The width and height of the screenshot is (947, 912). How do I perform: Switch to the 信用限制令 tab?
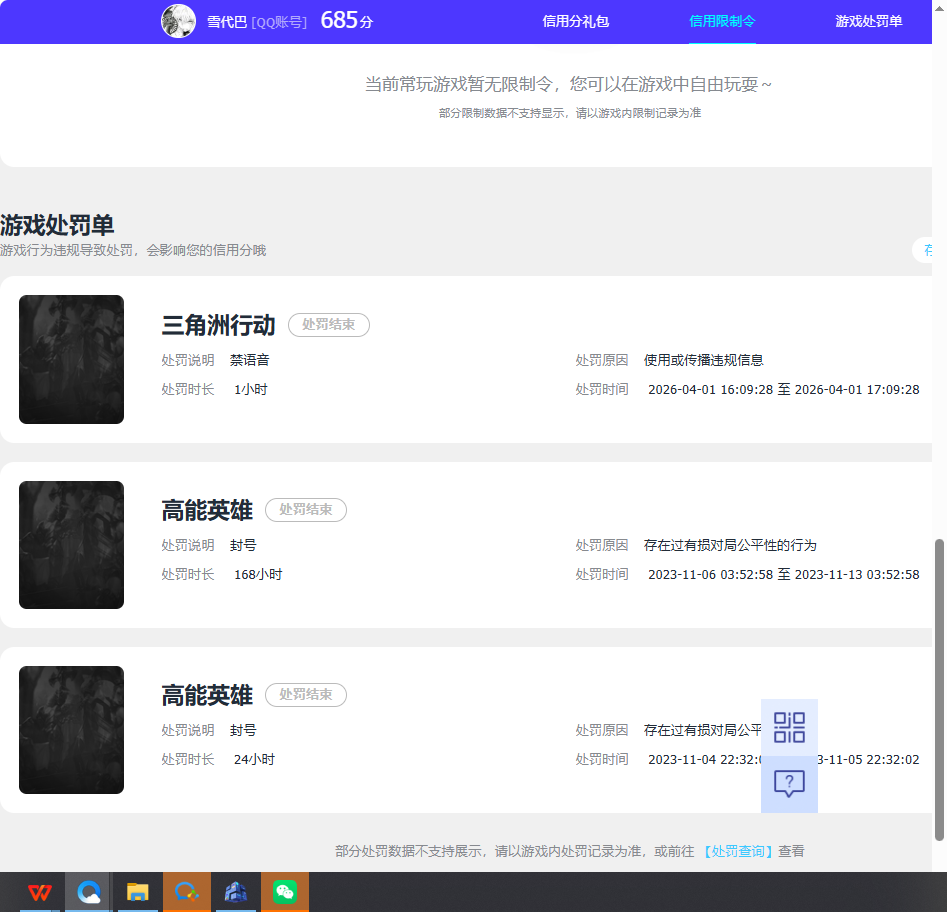pos(722,22)
